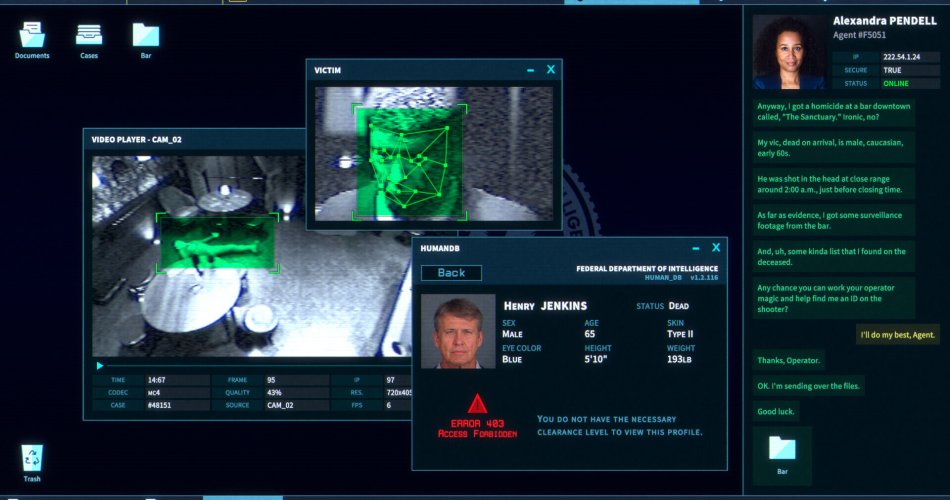The height and width of the screenshot is (500, 950).
Task: Click message 'Thanks, Operator.'
Action: click(x=788, y=361)
